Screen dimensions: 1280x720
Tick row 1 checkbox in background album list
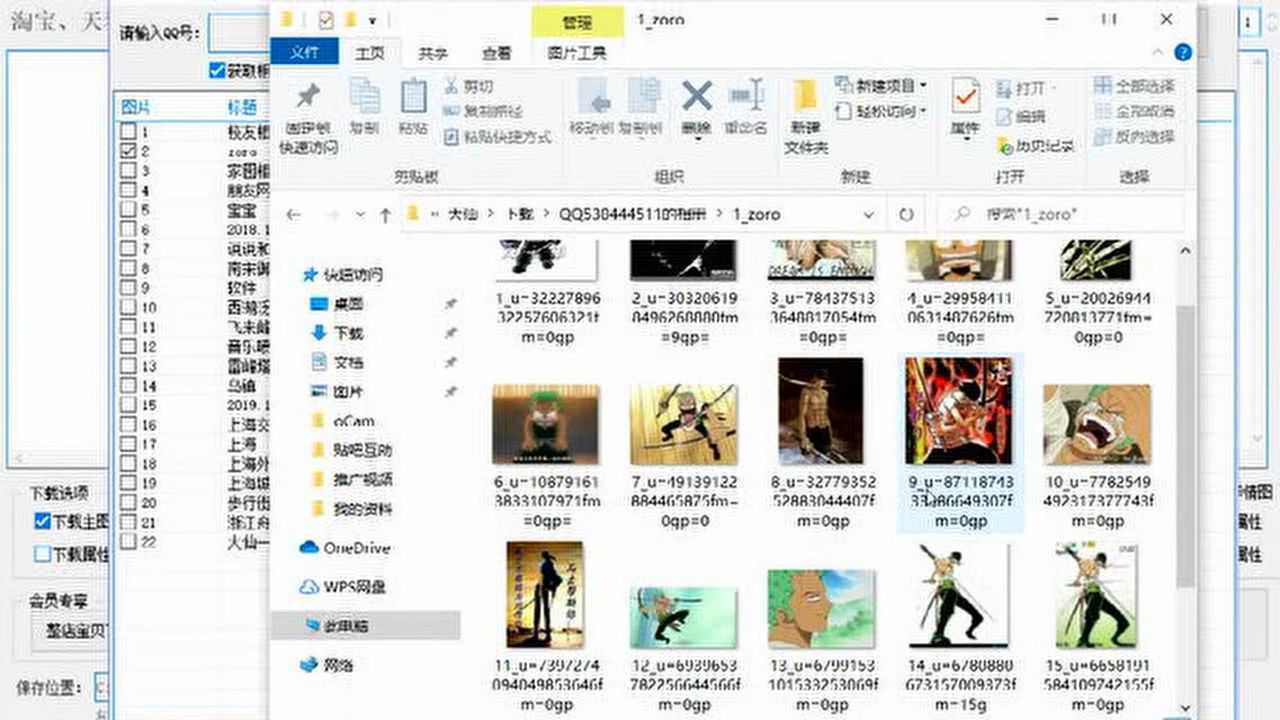tap(128, 131)
